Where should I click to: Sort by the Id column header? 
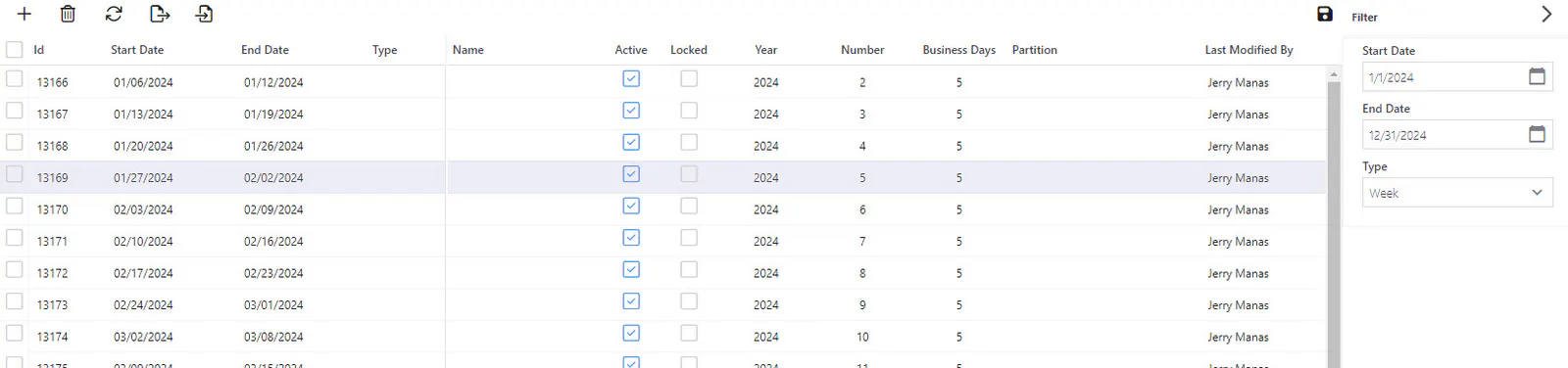[39, 50]
